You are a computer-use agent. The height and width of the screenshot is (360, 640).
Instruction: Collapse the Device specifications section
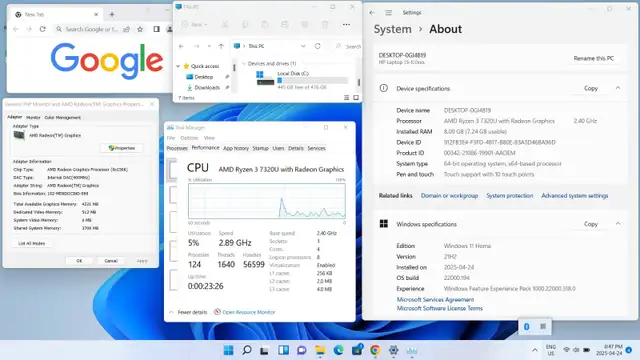tap(618, 88)
